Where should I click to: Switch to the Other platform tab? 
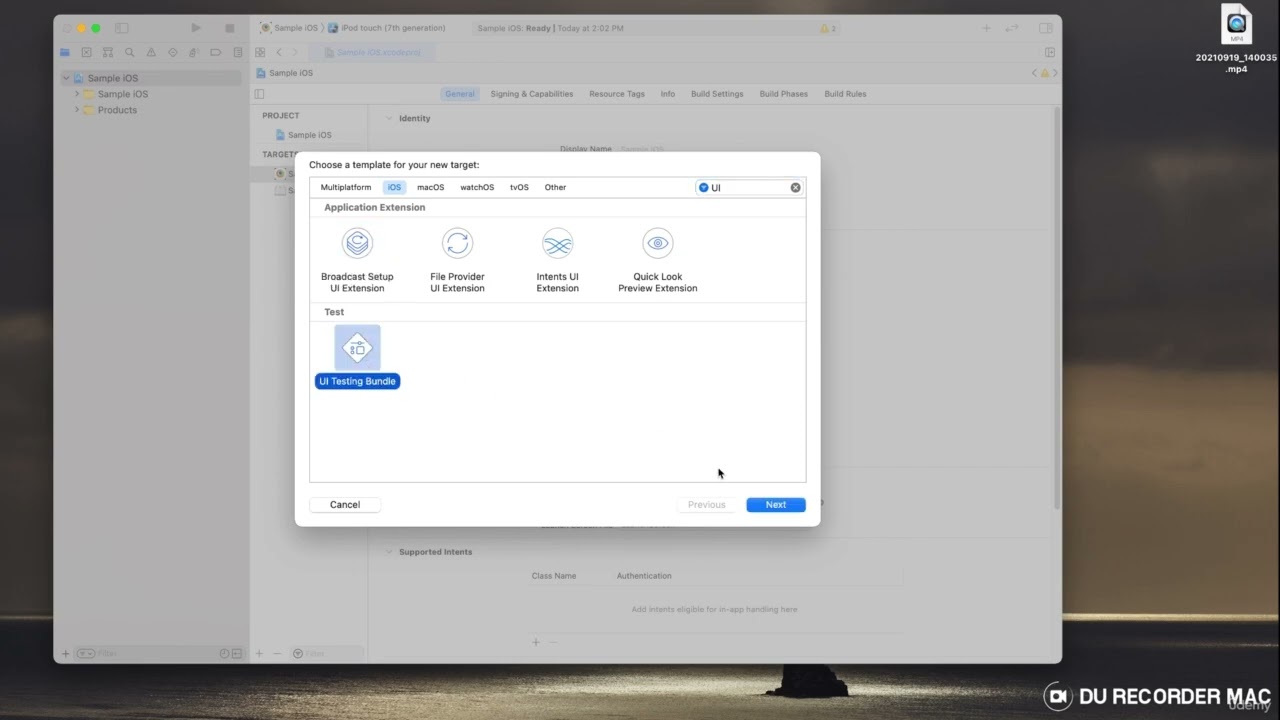[555, 187]
